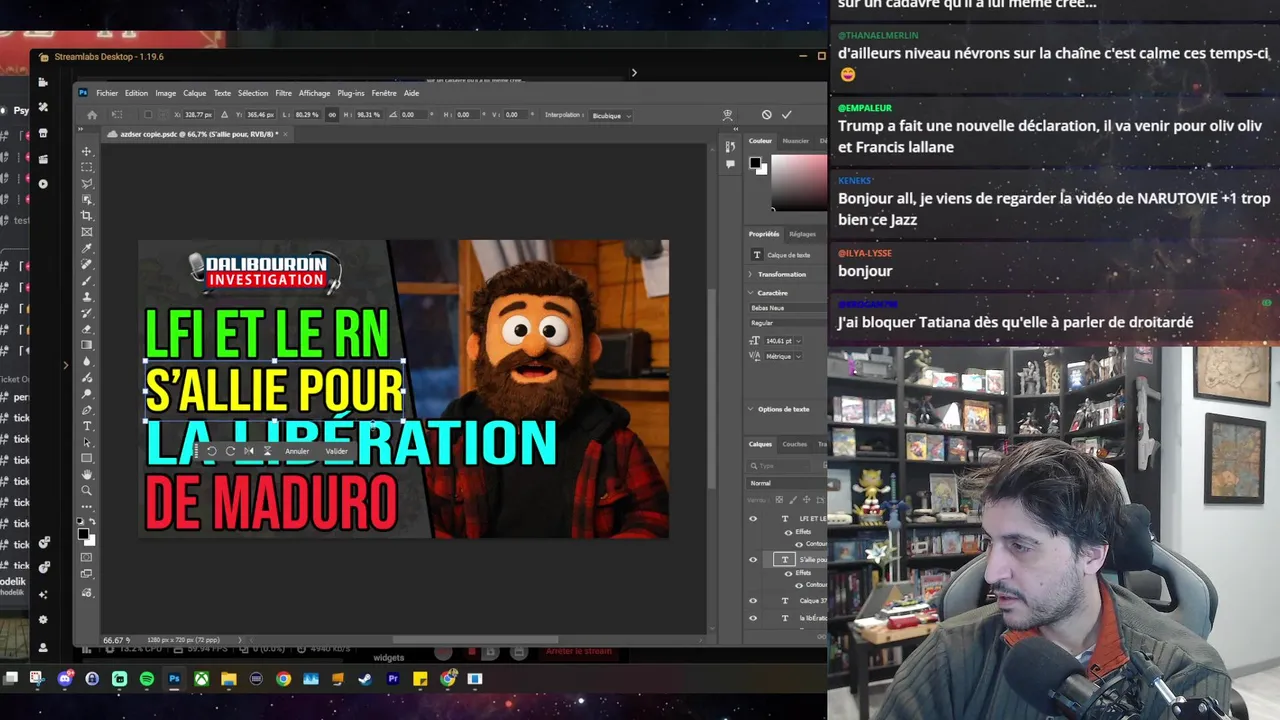Select the Gradient tool
This screenshot has width=1280, height=720.
tap(87, 345)
